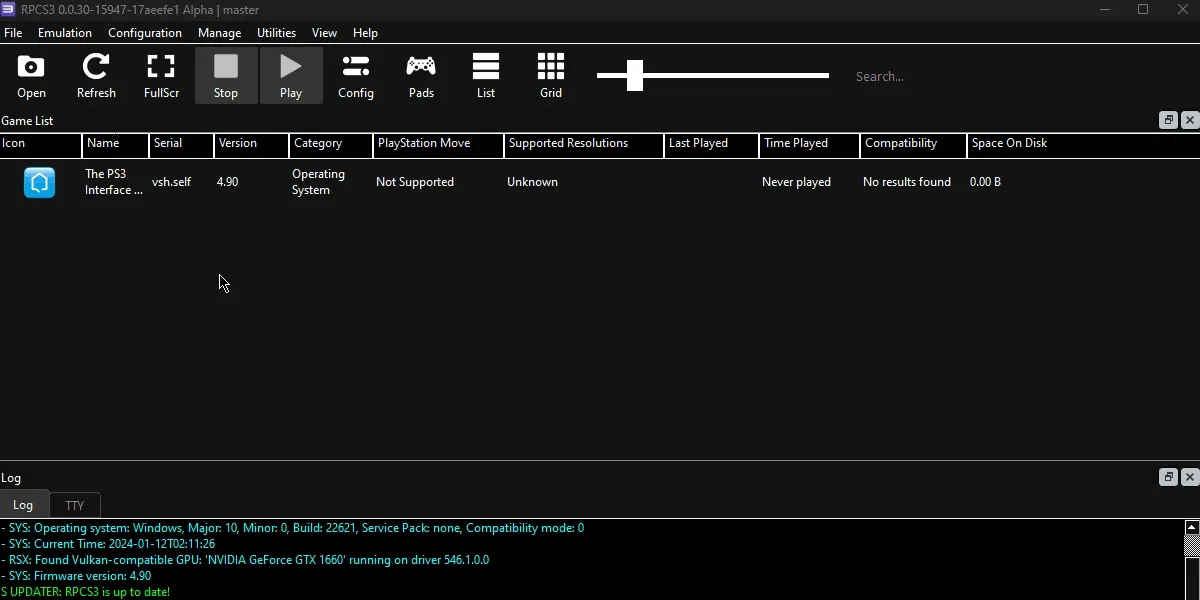1200x600 pixels.
Task: Switch to the TTY tab
Action: (74, 505)
